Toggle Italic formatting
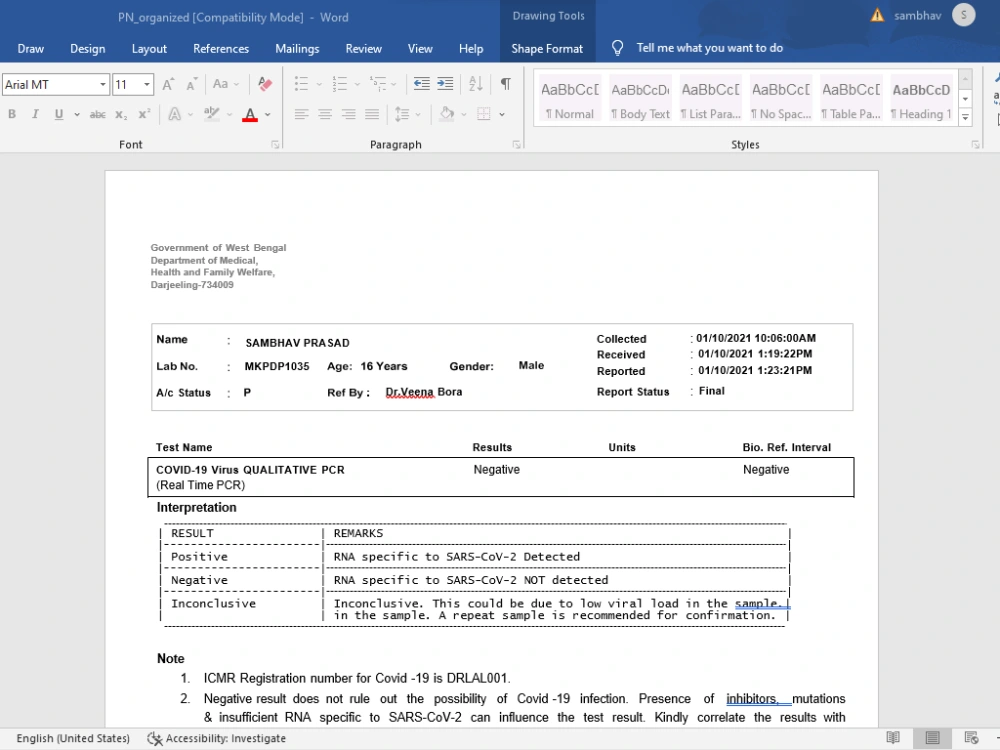This screenshot has height=750, width=1000. 35,114
